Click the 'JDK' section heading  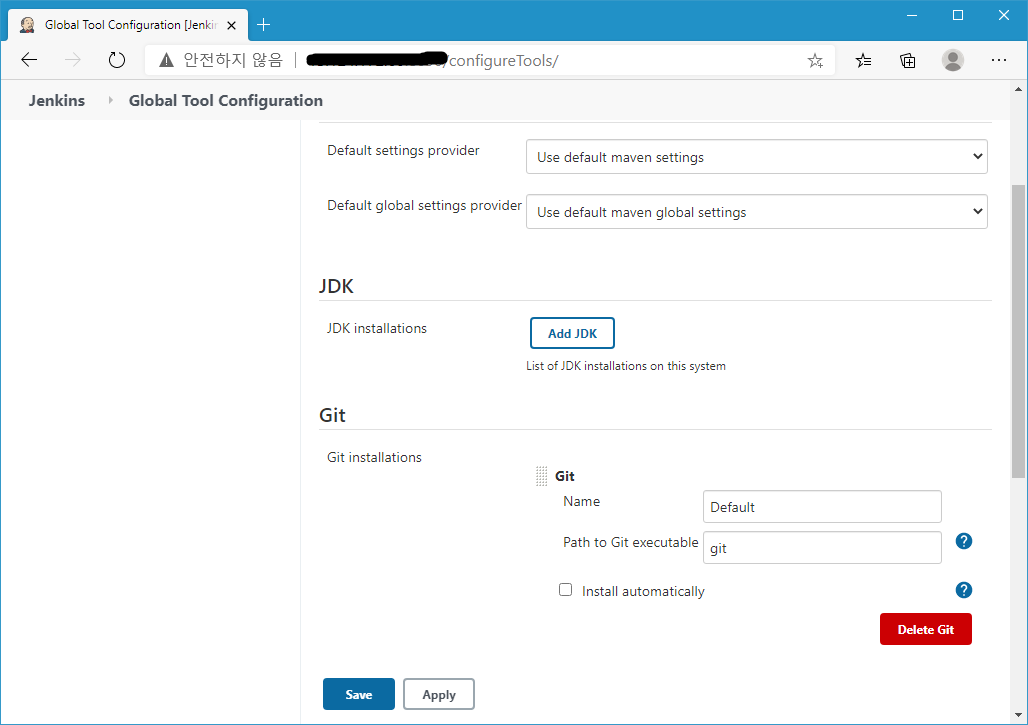336,286
